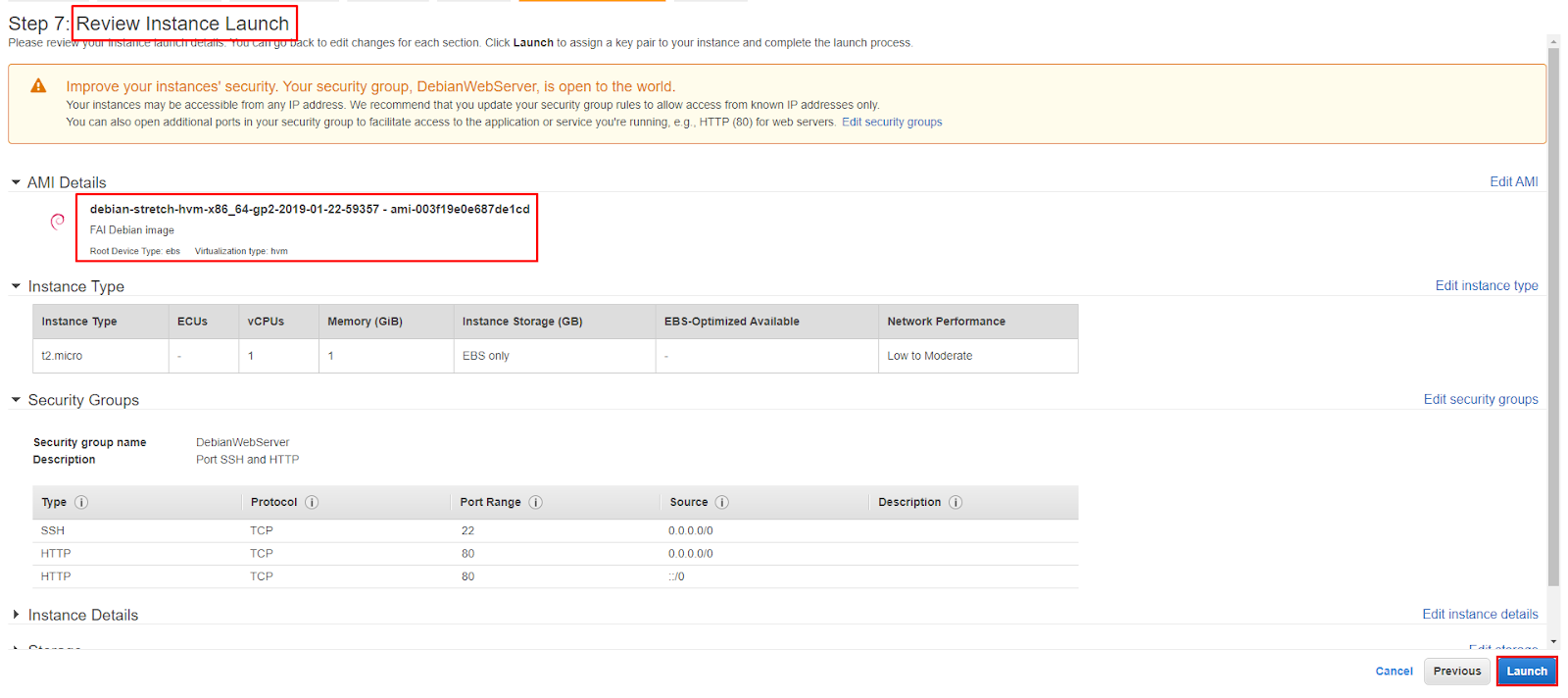Expand the Instance Details section

pyautogui.click(x=16, y=615)
